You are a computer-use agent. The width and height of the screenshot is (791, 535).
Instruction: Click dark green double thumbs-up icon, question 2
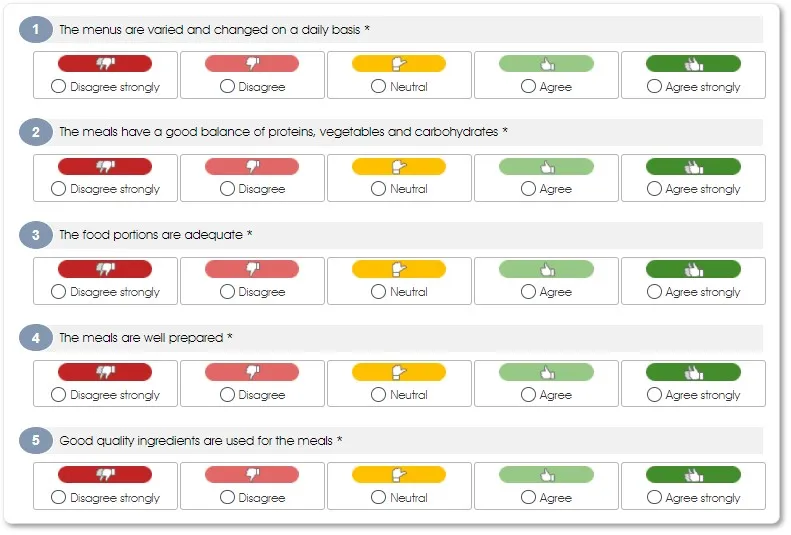(693, 167)
